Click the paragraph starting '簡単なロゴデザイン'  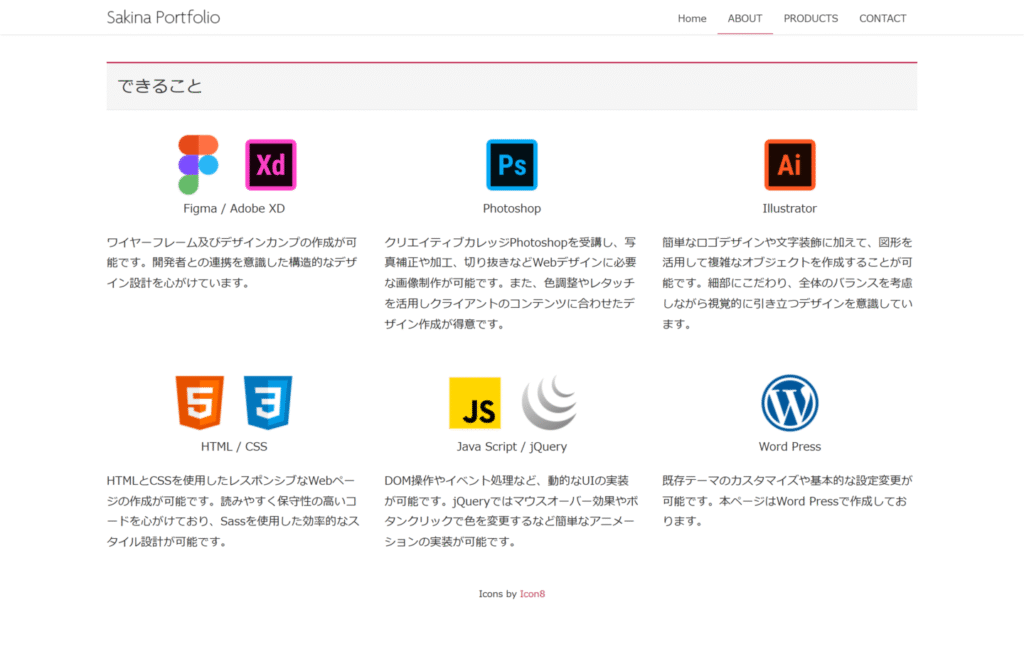tap(788, 283)
